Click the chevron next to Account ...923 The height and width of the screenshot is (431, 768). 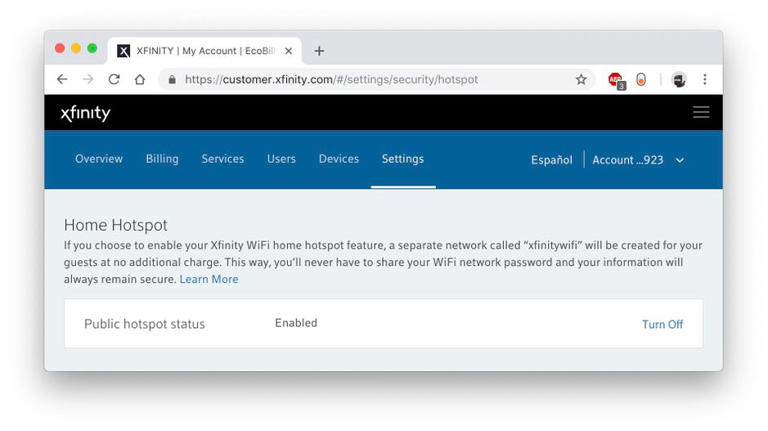coord(680,161)
